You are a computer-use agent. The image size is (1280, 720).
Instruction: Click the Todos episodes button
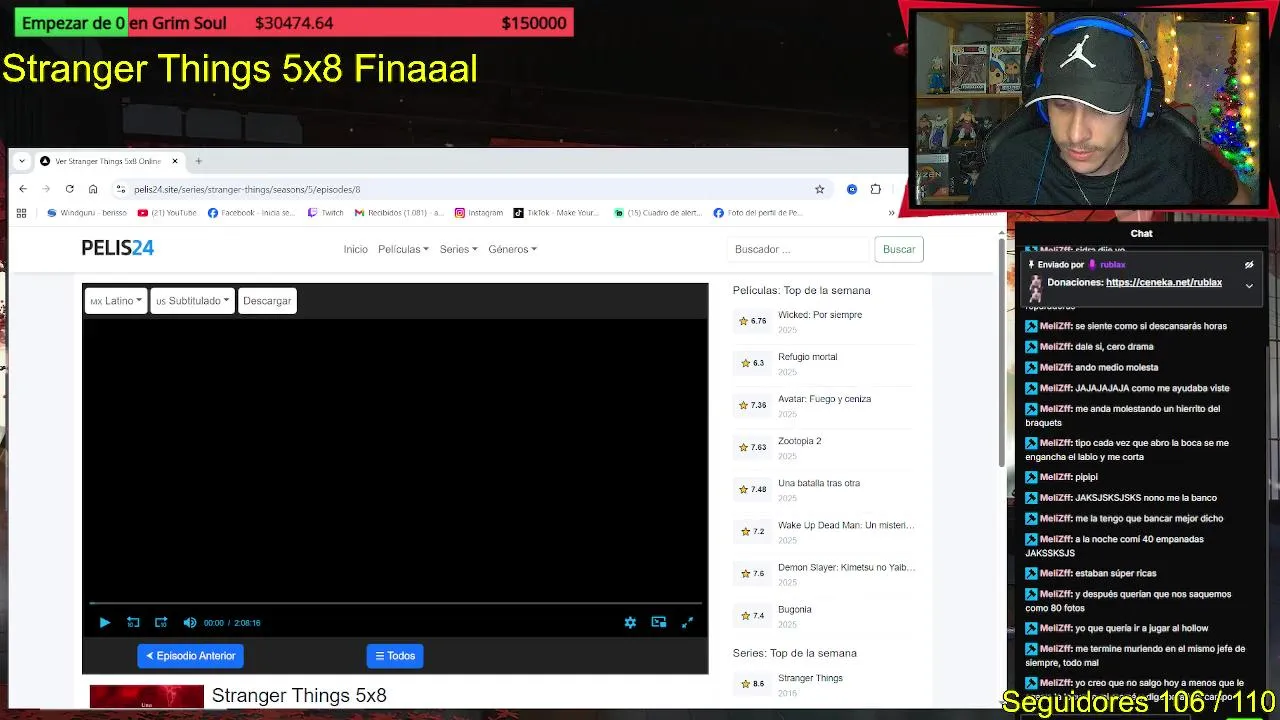(x=395, y=656)
